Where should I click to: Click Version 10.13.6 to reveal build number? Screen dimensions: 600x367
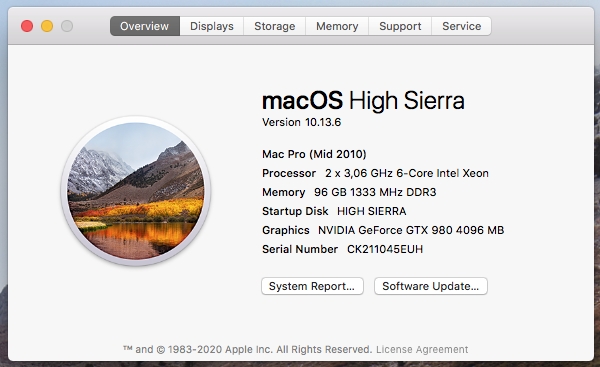point(301,122)
